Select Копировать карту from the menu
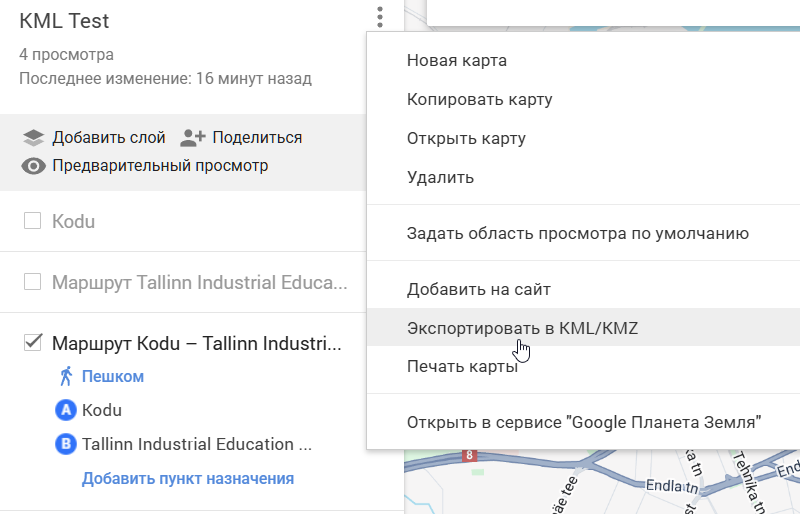This screenshot has width=800, height=514. point(479,100)
